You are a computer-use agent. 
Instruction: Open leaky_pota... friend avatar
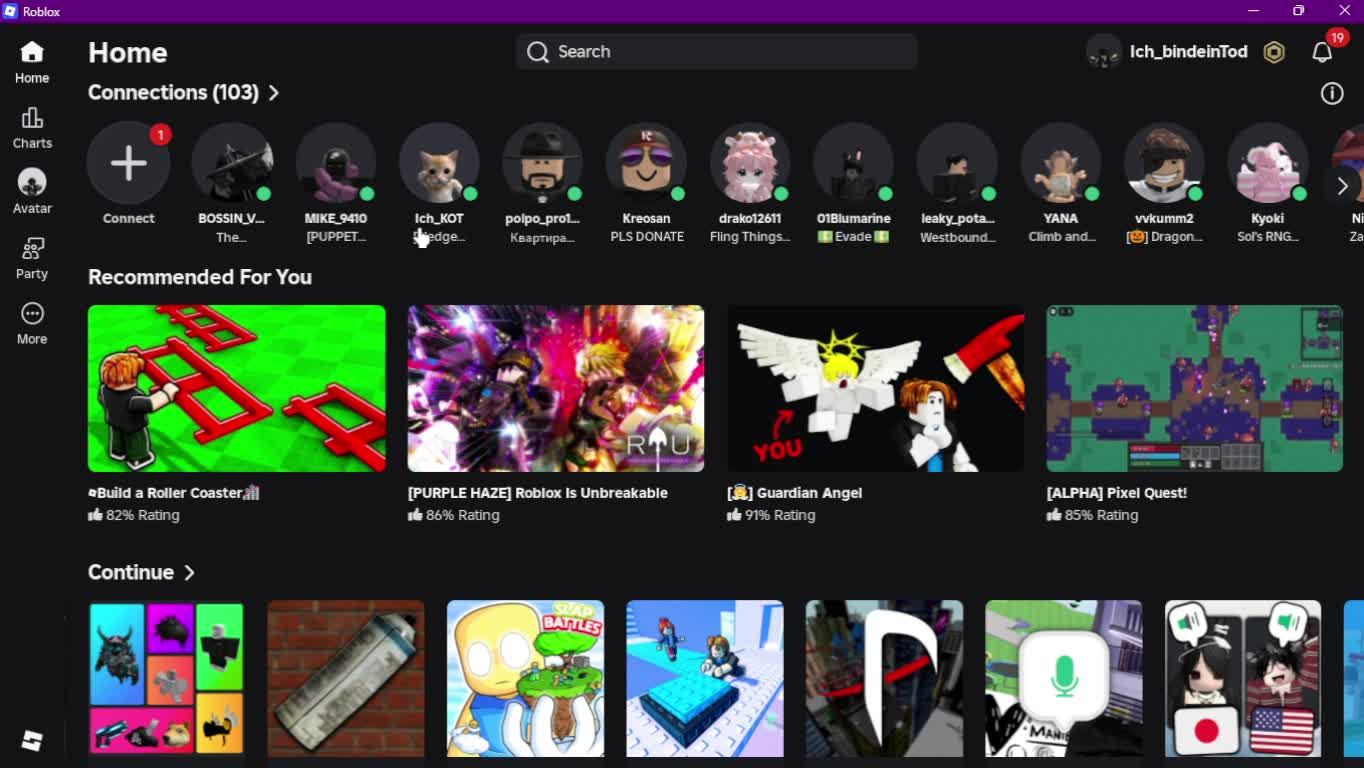(x=957, y=163)
